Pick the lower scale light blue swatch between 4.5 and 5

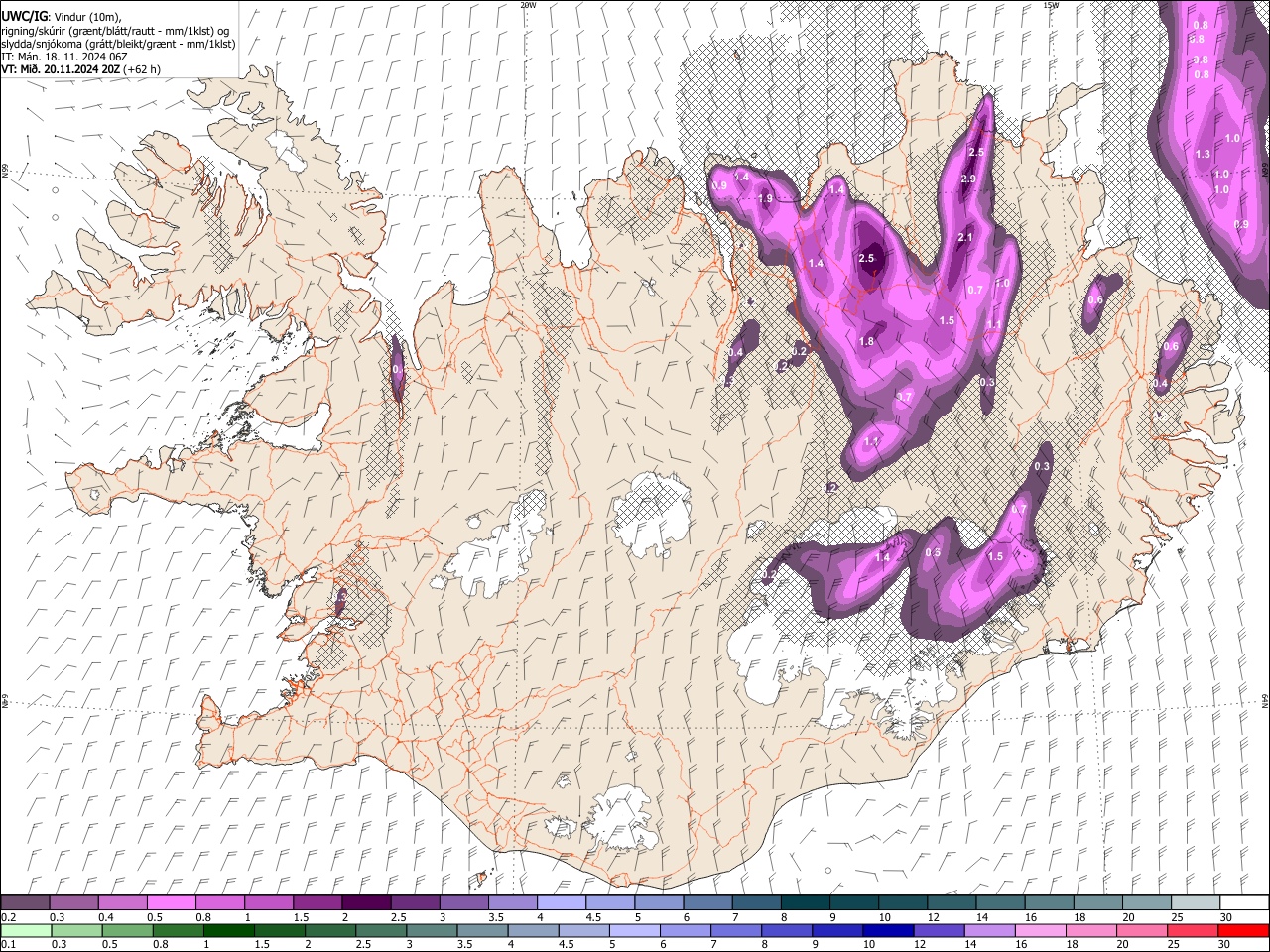click(584, 930)
